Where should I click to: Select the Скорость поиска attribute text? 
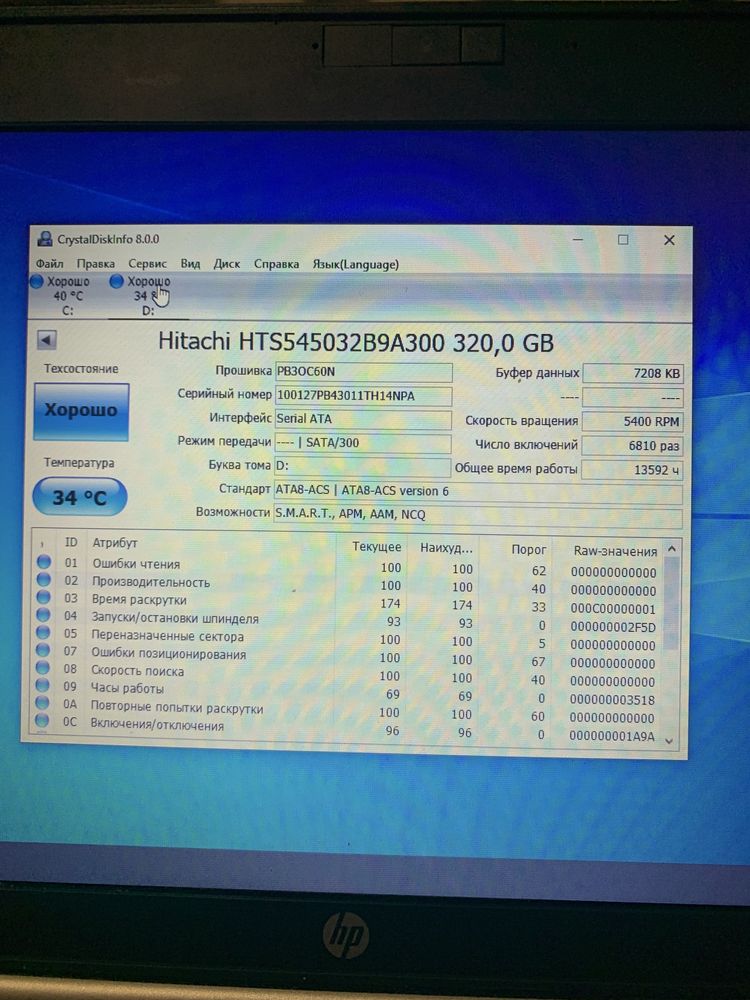tap(137, 671)
